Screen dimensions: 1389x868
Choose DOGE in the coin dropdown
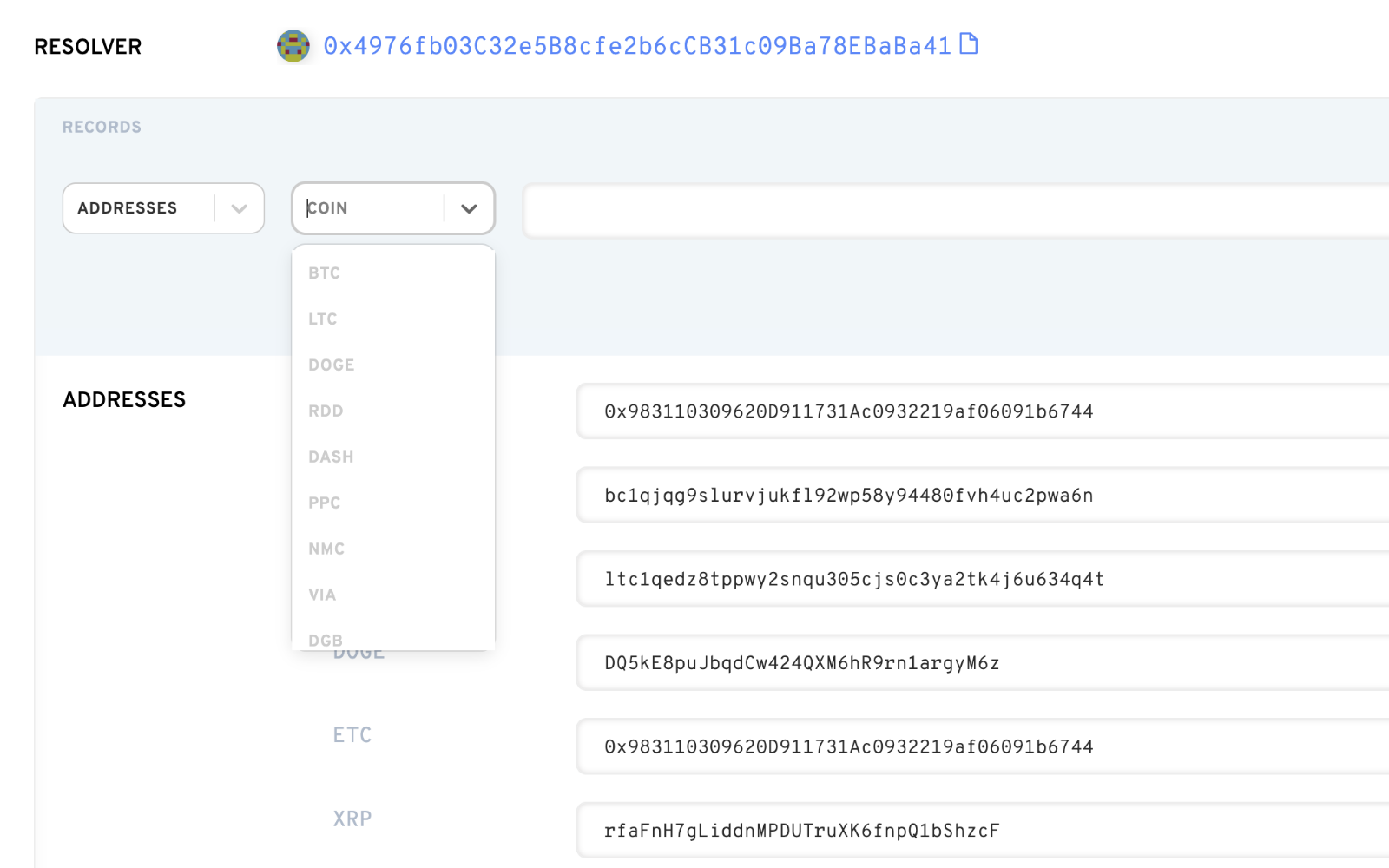[393, 365]
